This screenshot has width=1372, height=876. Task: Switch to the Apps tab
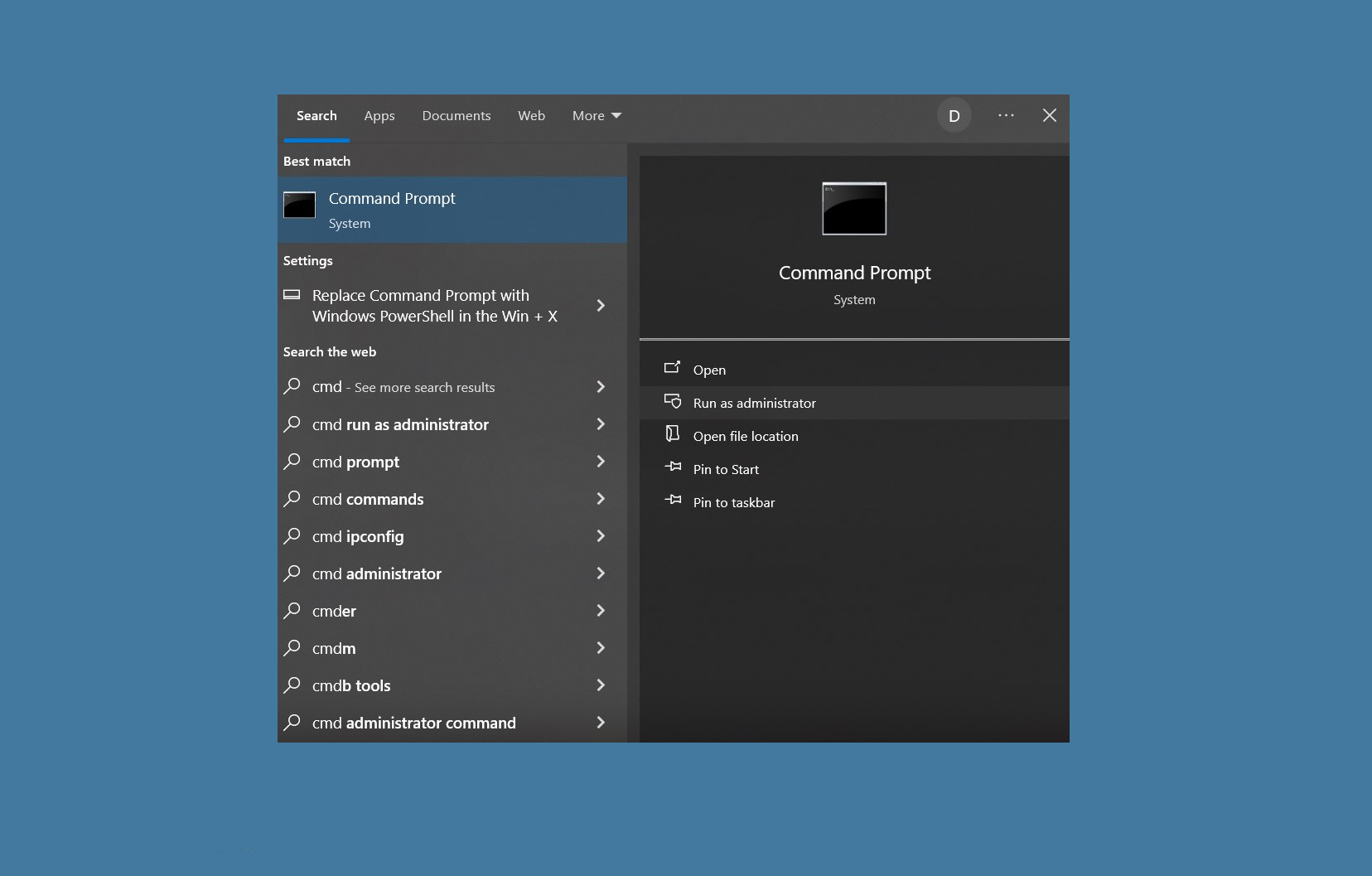pos(379,116)
